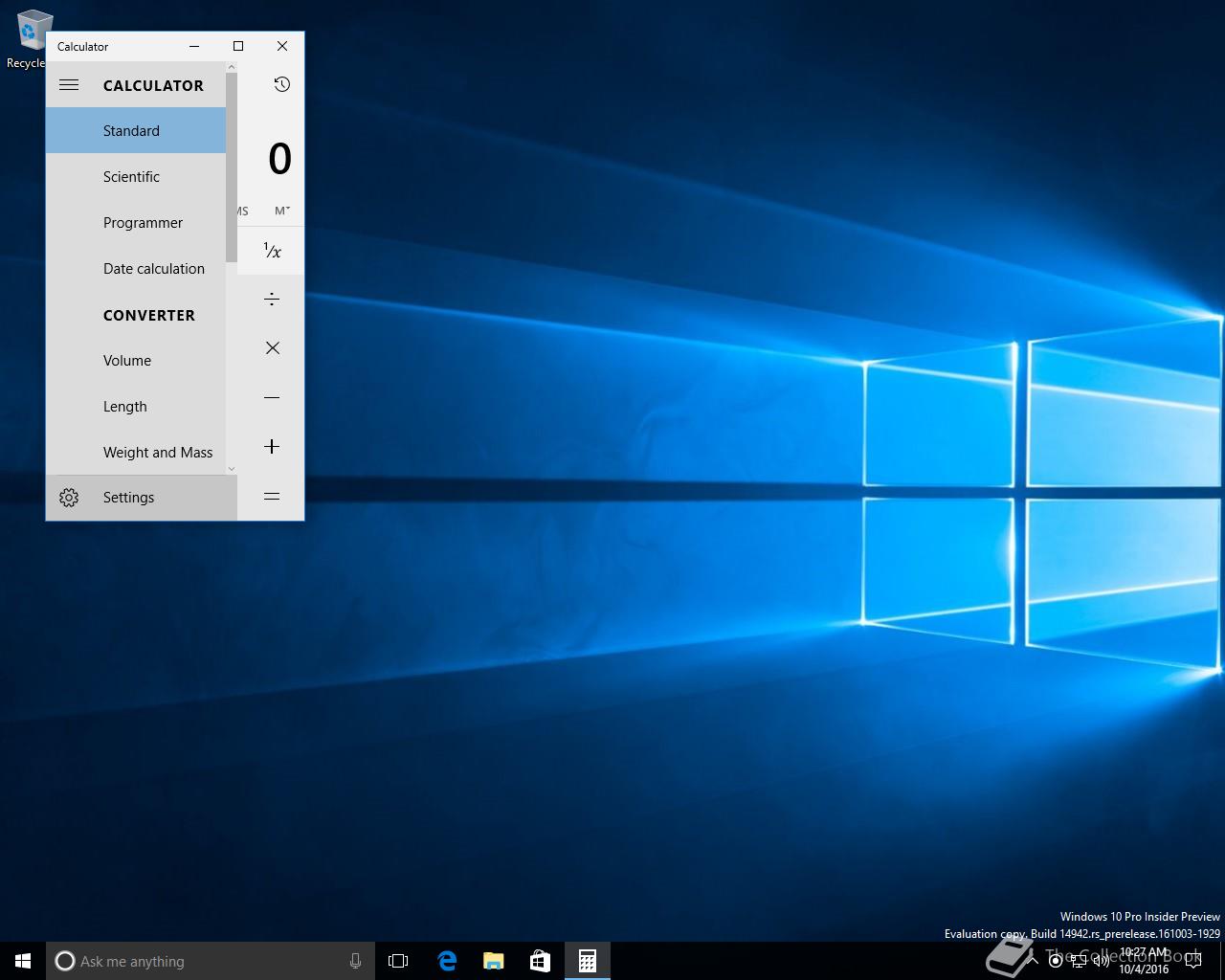The image size is (1225, 980).
Task: Open Date calculation mode
Action: coord(154,269)
